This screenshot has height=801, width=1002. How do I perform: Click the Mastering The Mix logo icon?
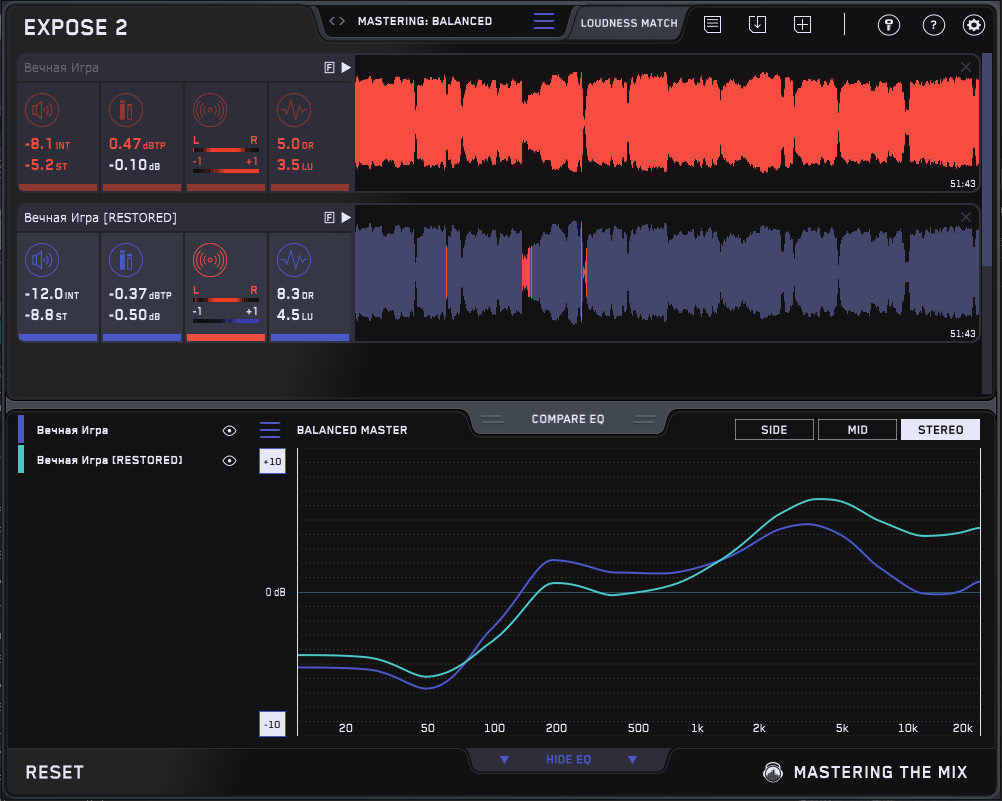(773, 772)
